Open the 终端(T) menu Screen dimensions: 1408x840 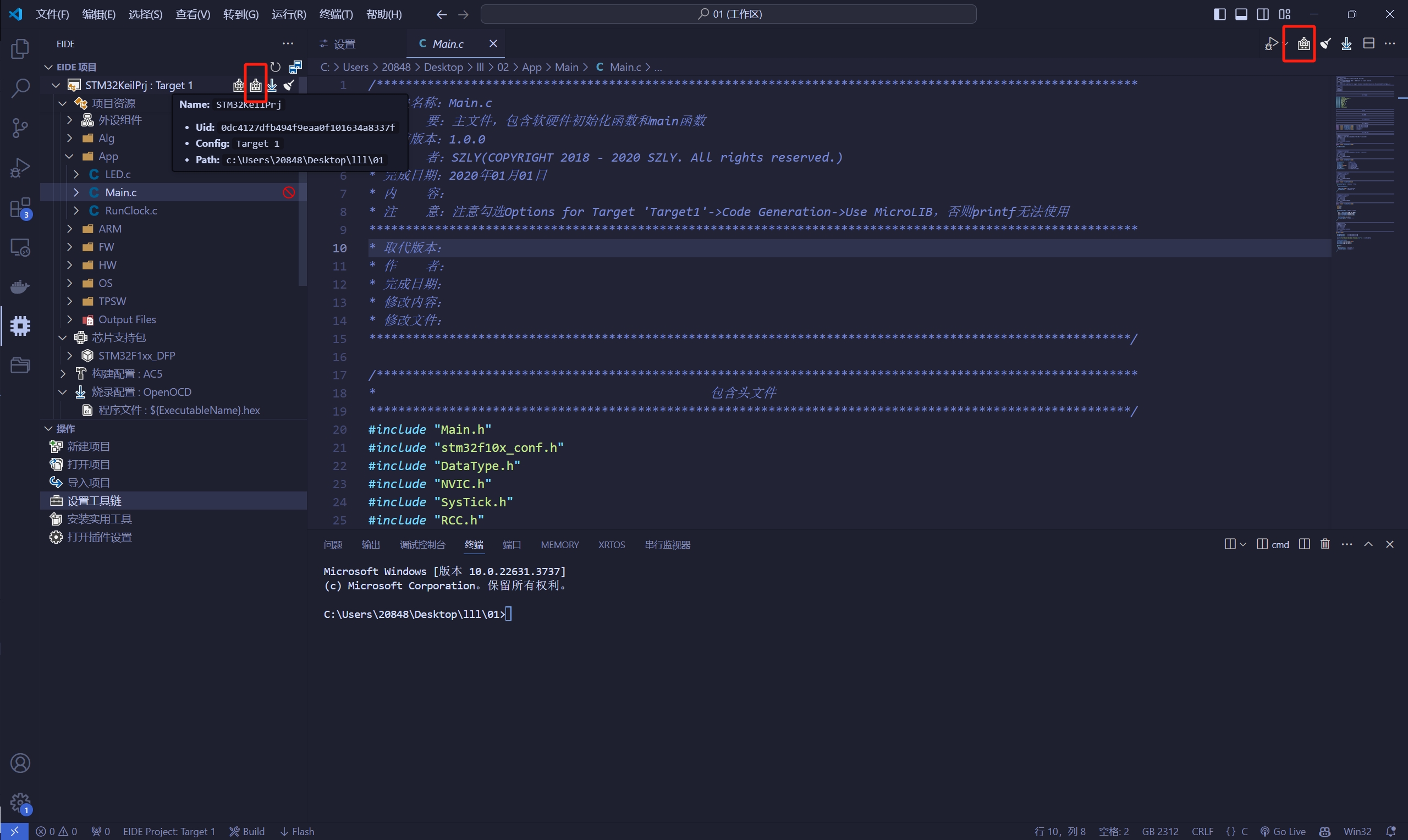(x=336, y=14)
